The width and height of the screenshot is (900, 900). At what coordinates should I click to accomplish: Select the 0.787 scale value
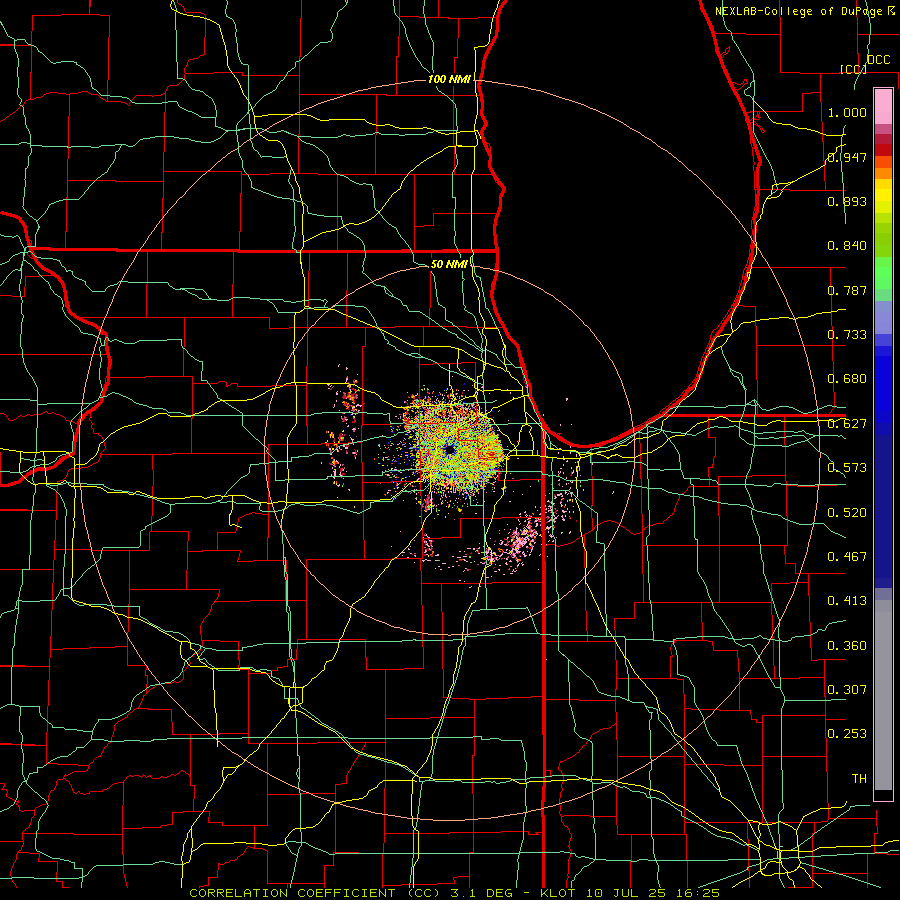847,290
